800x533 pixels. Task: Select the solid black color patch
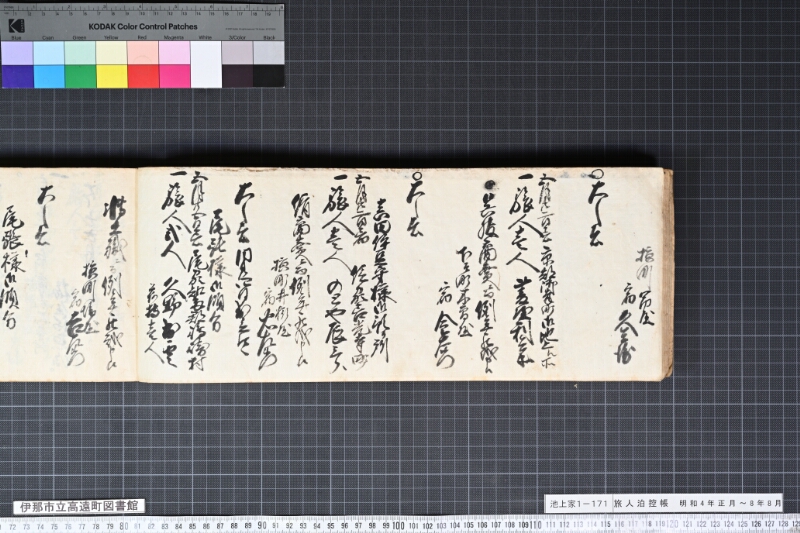[269, 77]
